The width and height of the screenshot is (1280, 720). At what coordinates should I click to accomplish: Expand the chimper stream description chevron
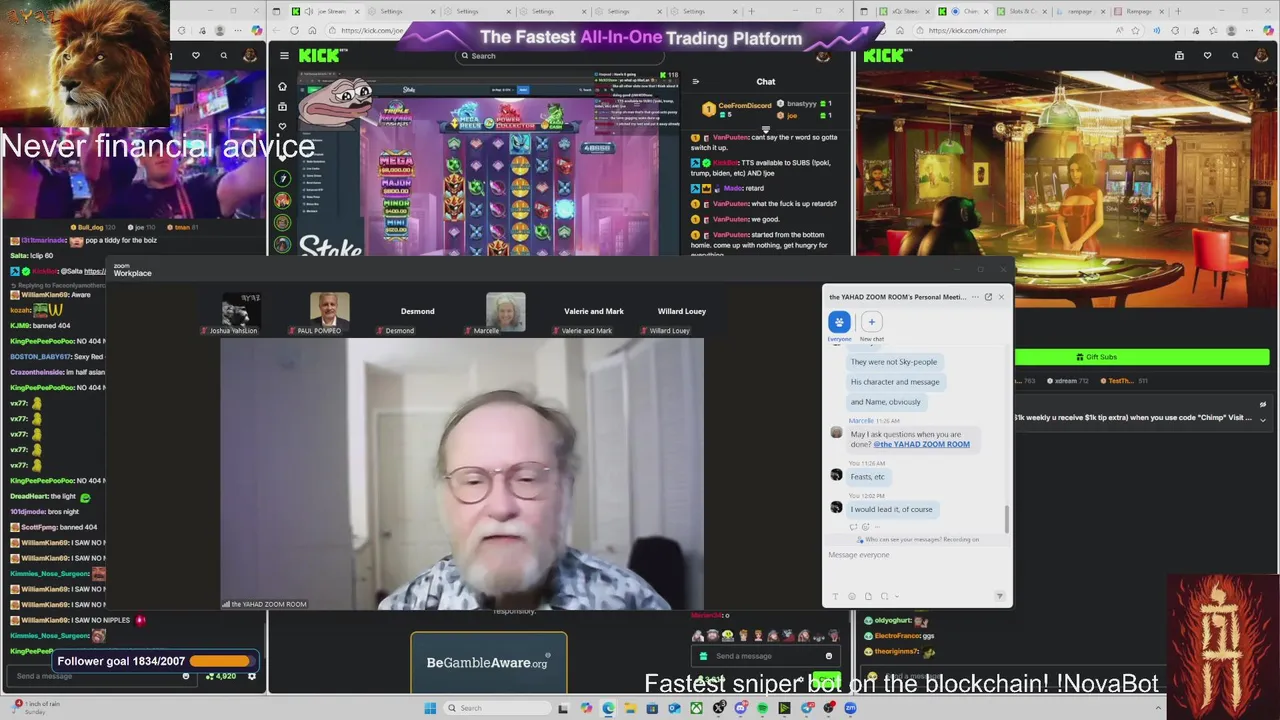[x=1263, y=420]
